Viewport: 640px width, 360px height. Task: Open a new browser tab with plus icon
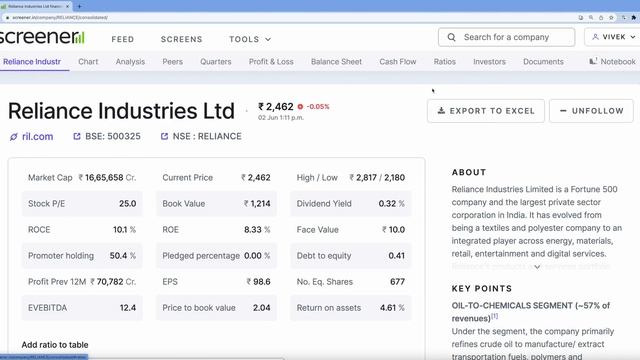pos(79,6)
